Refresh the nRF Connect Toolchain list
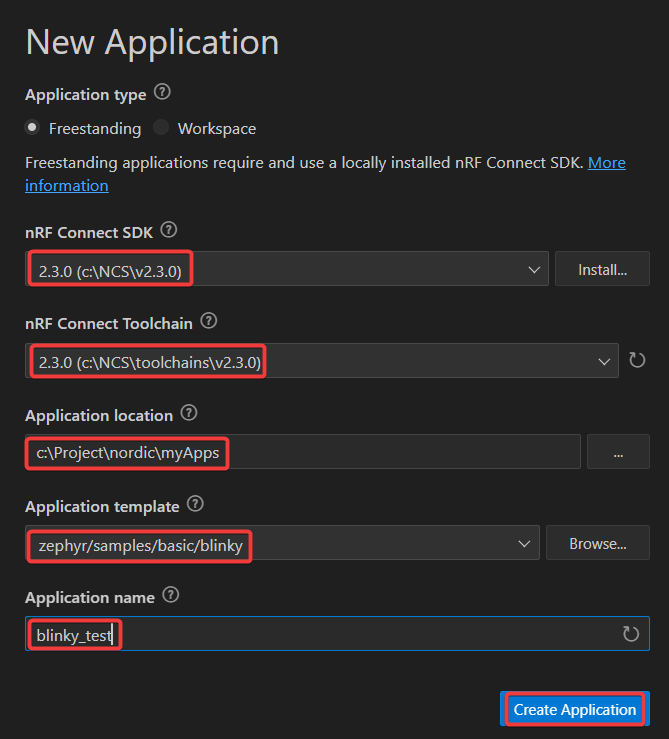This screenshot has width=669, height=739. click(637, 361)
